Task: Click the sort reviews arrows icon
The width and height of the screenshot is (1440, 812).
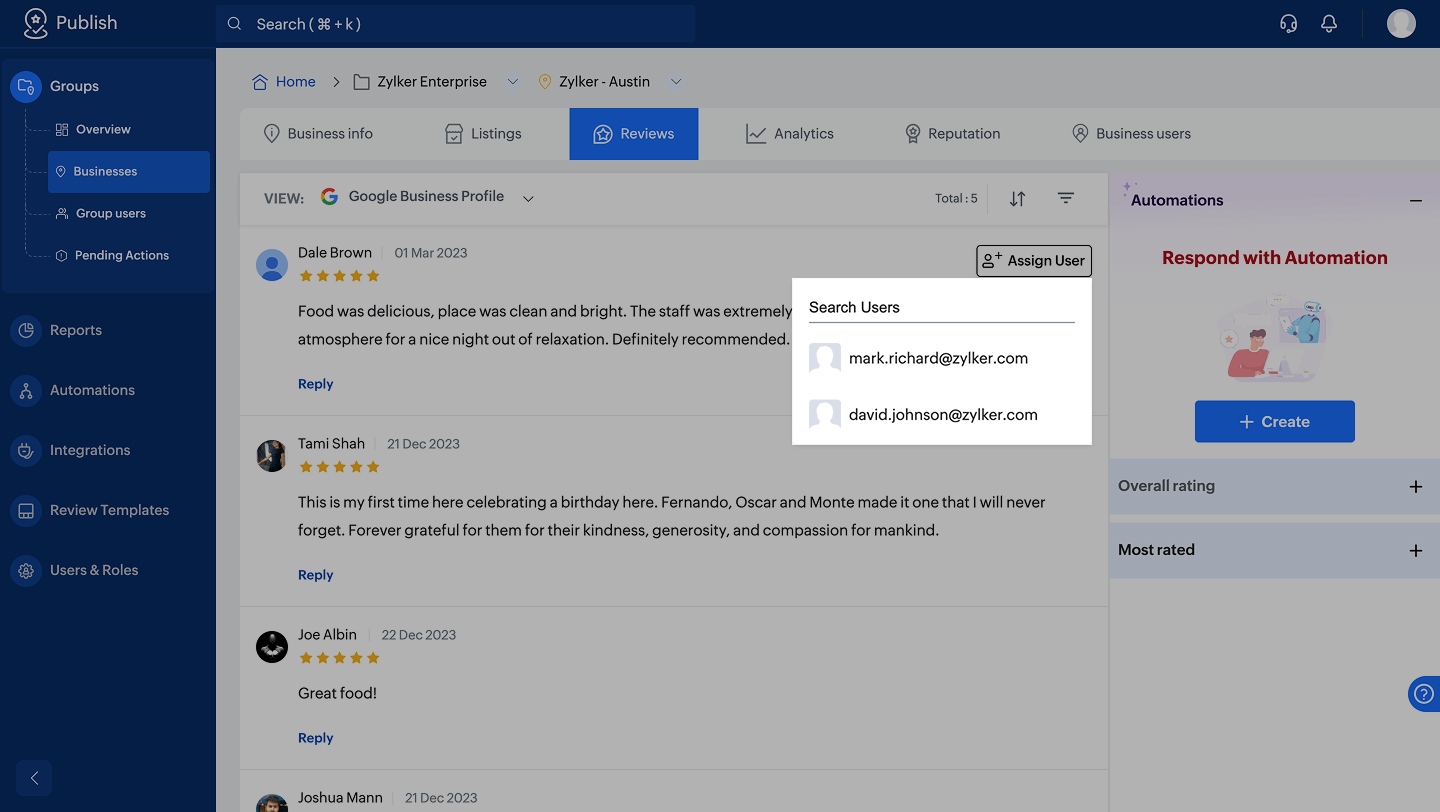Action: tap(1017, 198)
